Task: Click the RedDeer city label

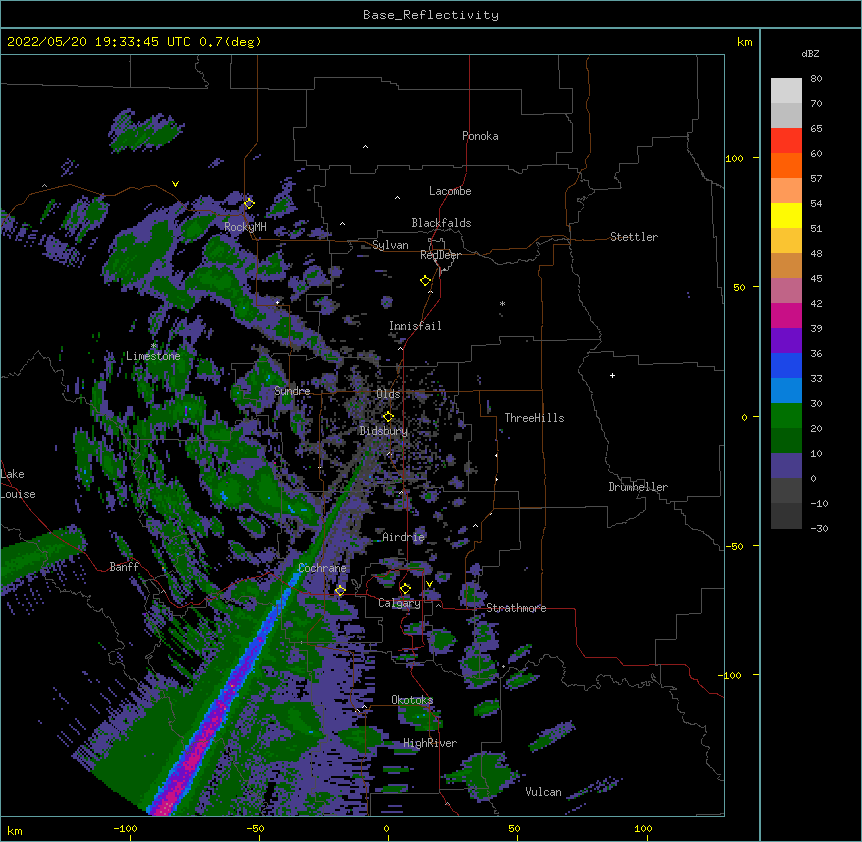Action: 440,255
